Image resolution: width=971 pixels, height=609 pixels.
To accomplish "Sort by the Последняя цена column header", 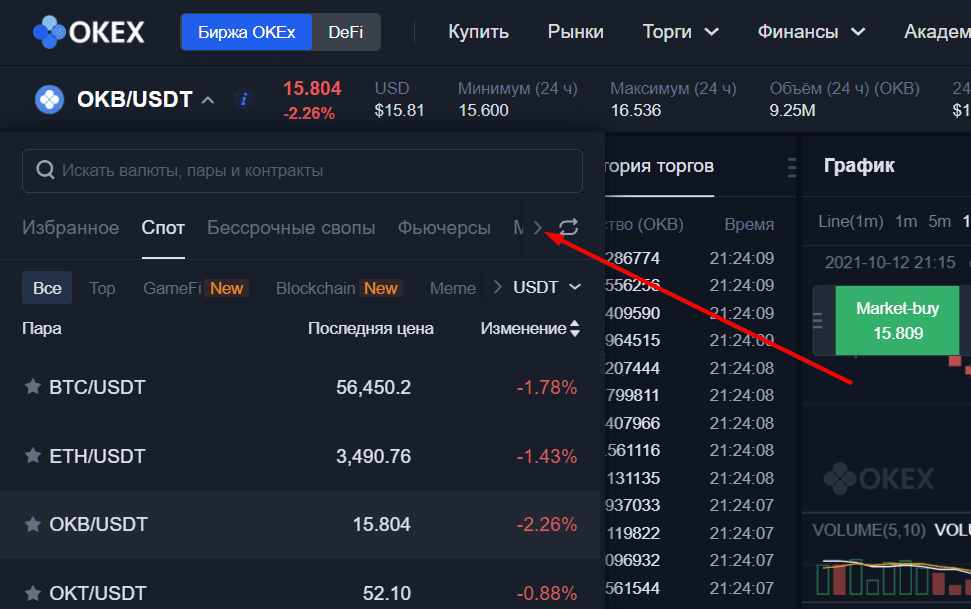I will [x=371, y=328].
